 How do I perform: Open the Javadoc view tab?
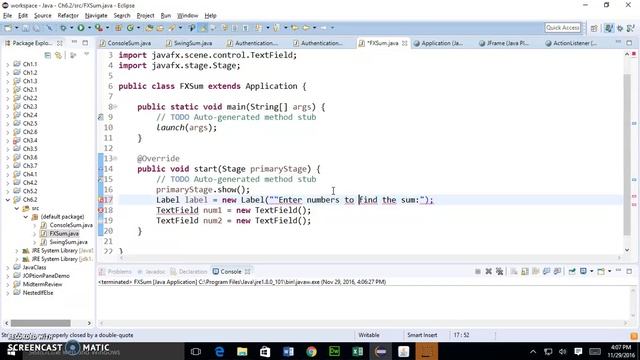(151, 271)
